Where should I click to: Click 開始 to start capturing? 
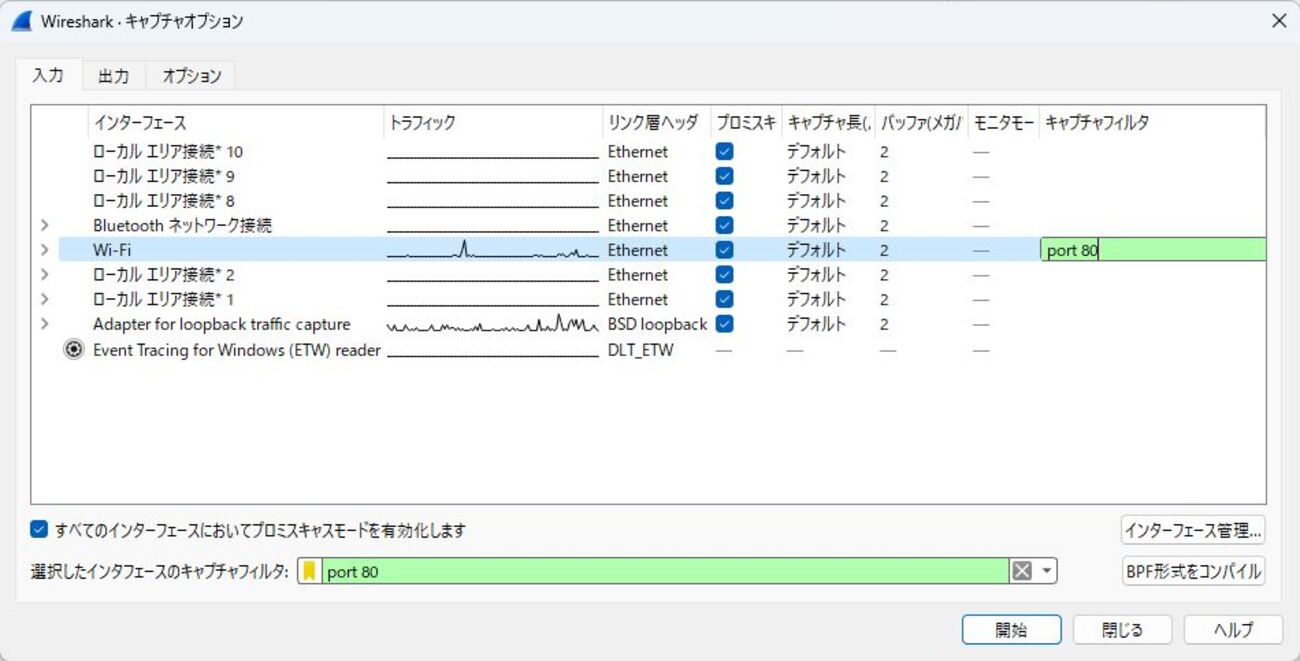pos(1011,629)
